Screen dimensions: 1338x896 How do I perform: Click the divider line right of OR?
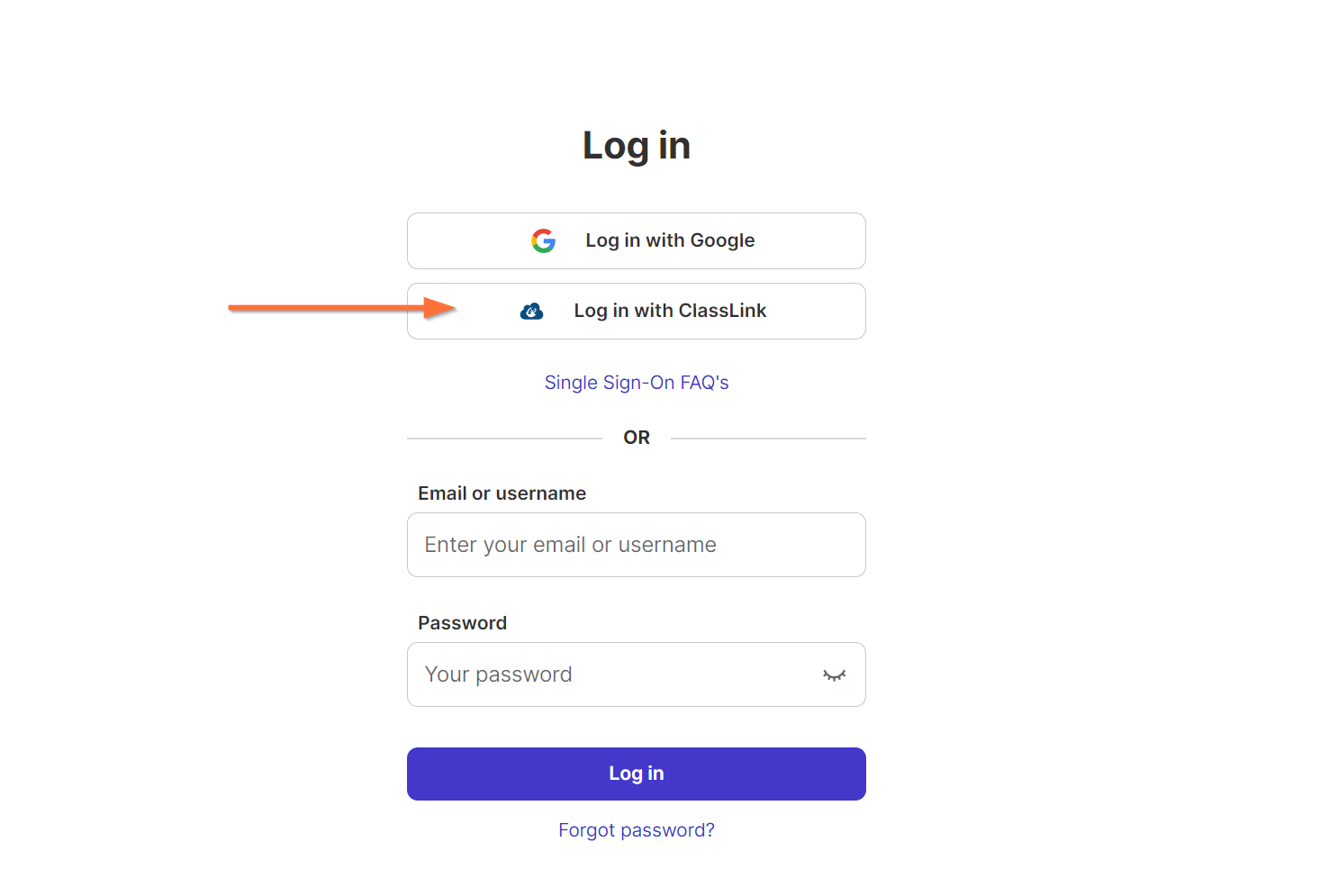click(x=768, y=439)
